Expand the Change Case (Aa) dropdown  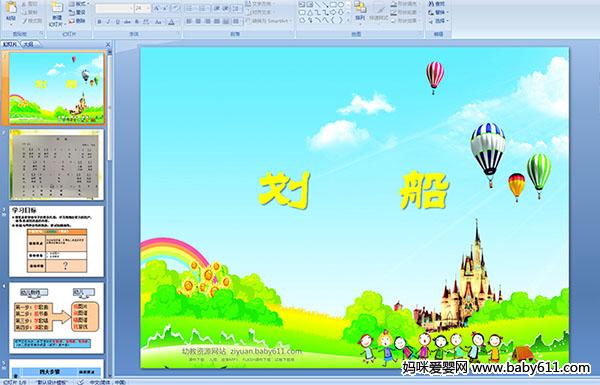coord(159,22)
